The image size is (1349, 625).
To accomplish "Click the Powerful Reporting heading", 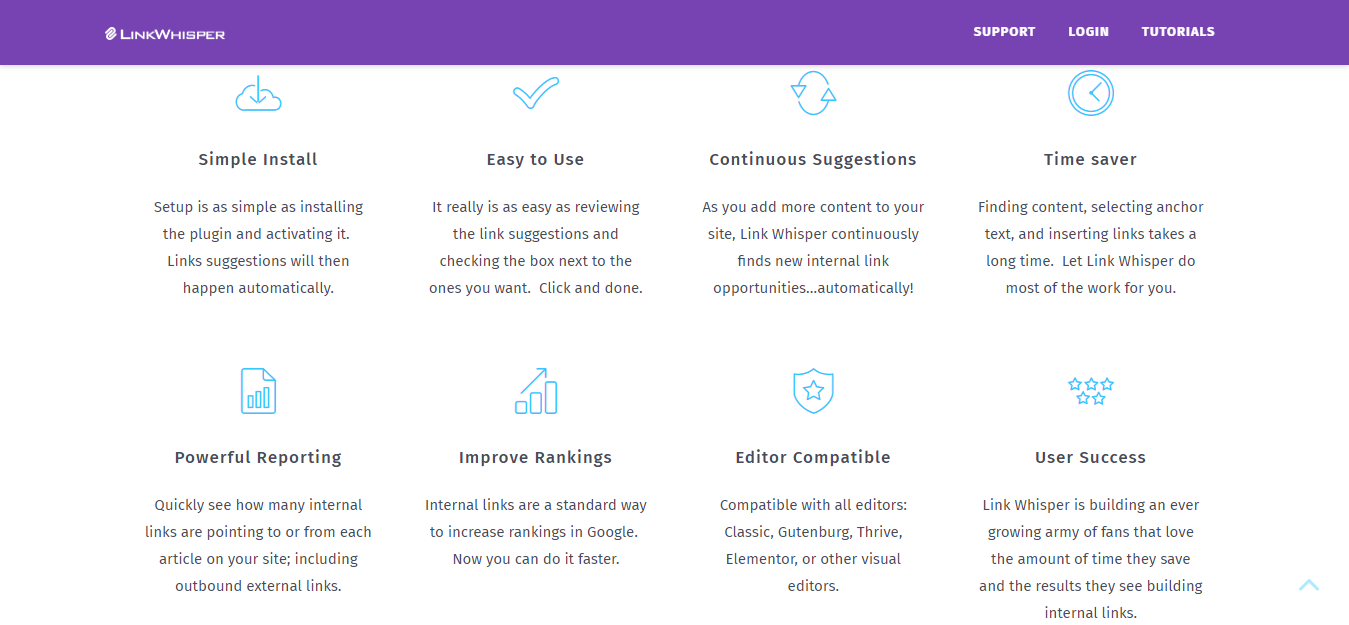I will point(258,457).
